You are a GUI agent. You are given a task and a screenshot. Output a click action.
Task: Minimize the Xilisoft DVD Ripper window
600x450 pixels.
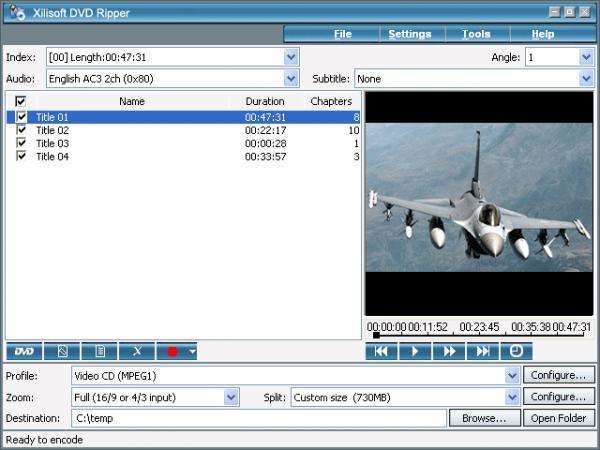coord(554,12)
